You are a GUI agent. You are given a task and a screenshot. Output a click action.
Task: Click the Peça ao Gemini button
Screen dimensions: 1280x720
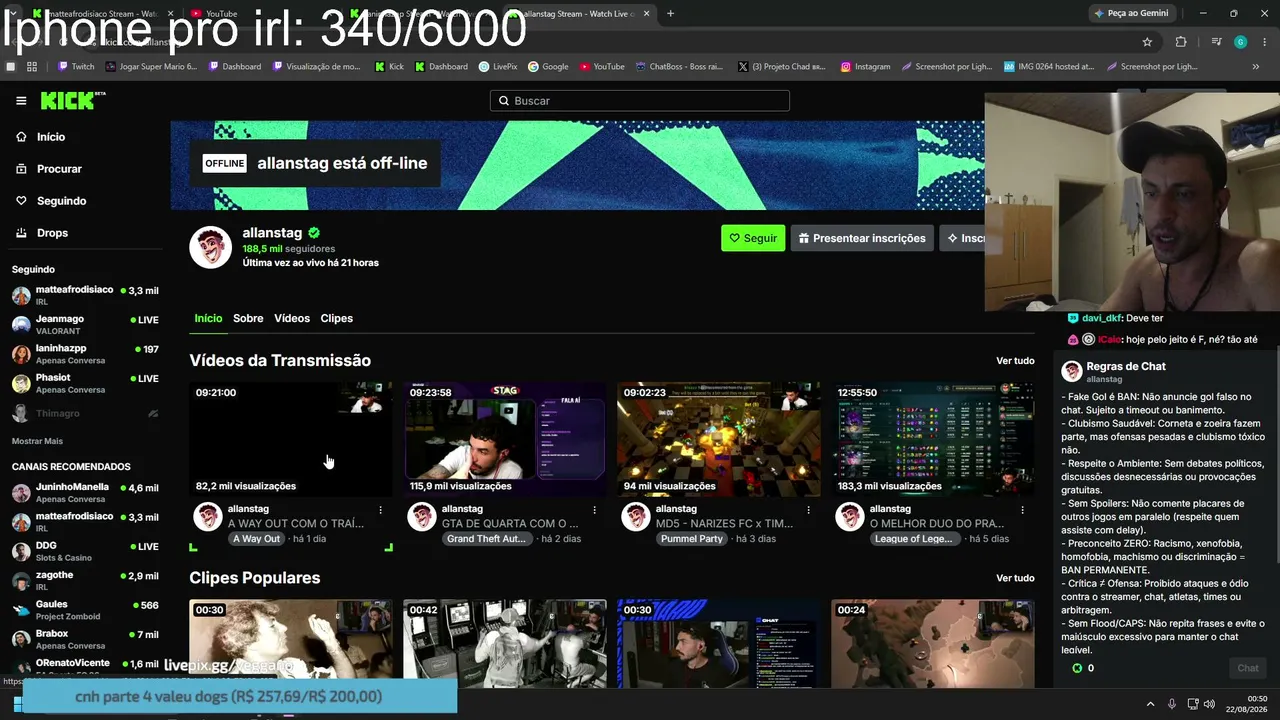(1131, 14)
